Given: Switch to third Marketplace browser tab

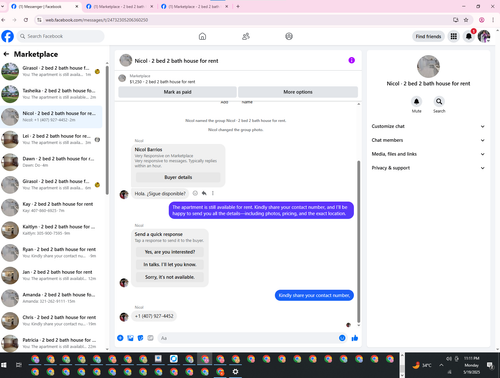Looking at the screenshot, I should pyautogui.click(x=194, y=6).
